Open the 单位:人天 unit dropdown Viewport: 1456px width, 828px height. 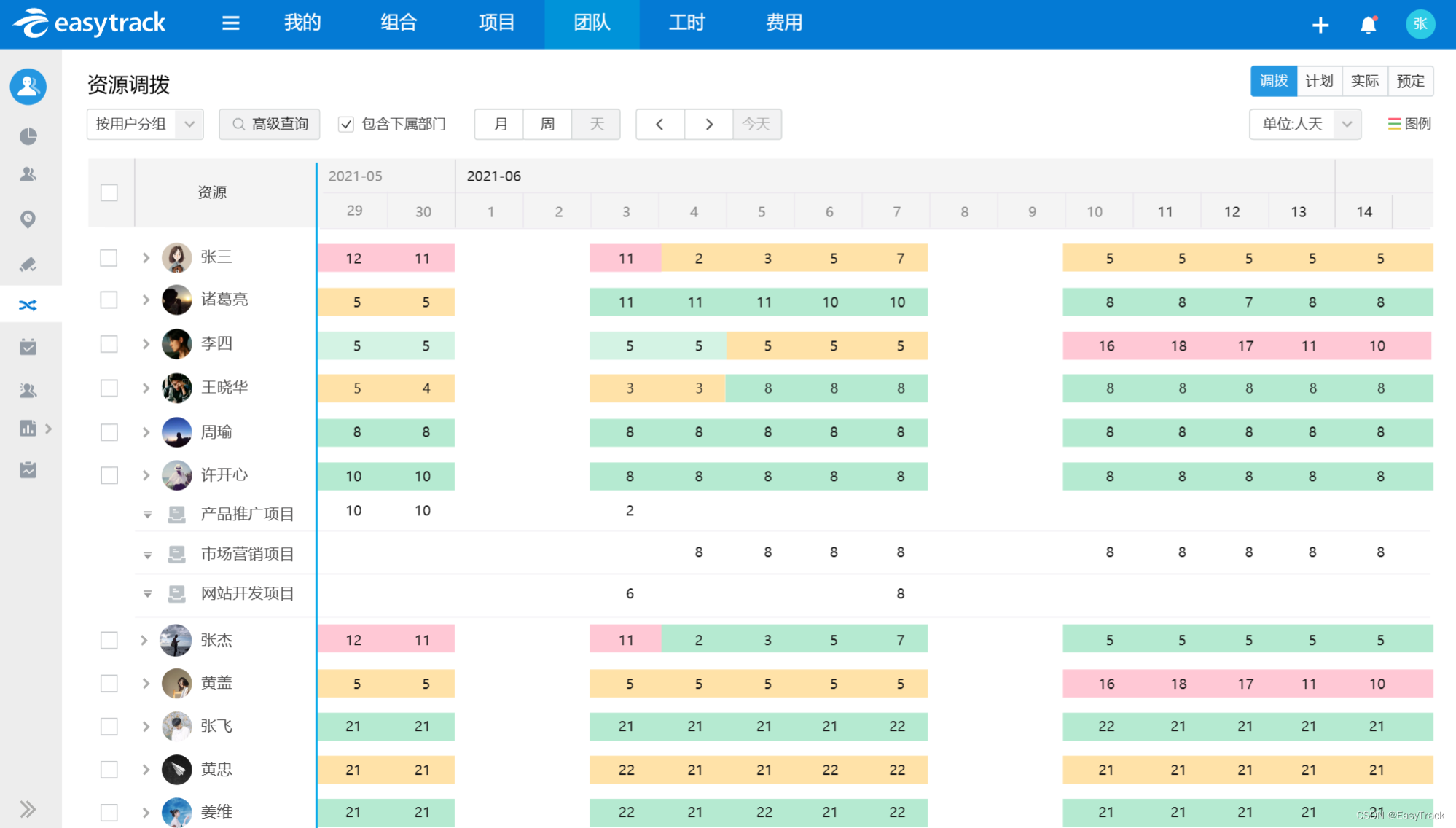[x=1304, y=124]
